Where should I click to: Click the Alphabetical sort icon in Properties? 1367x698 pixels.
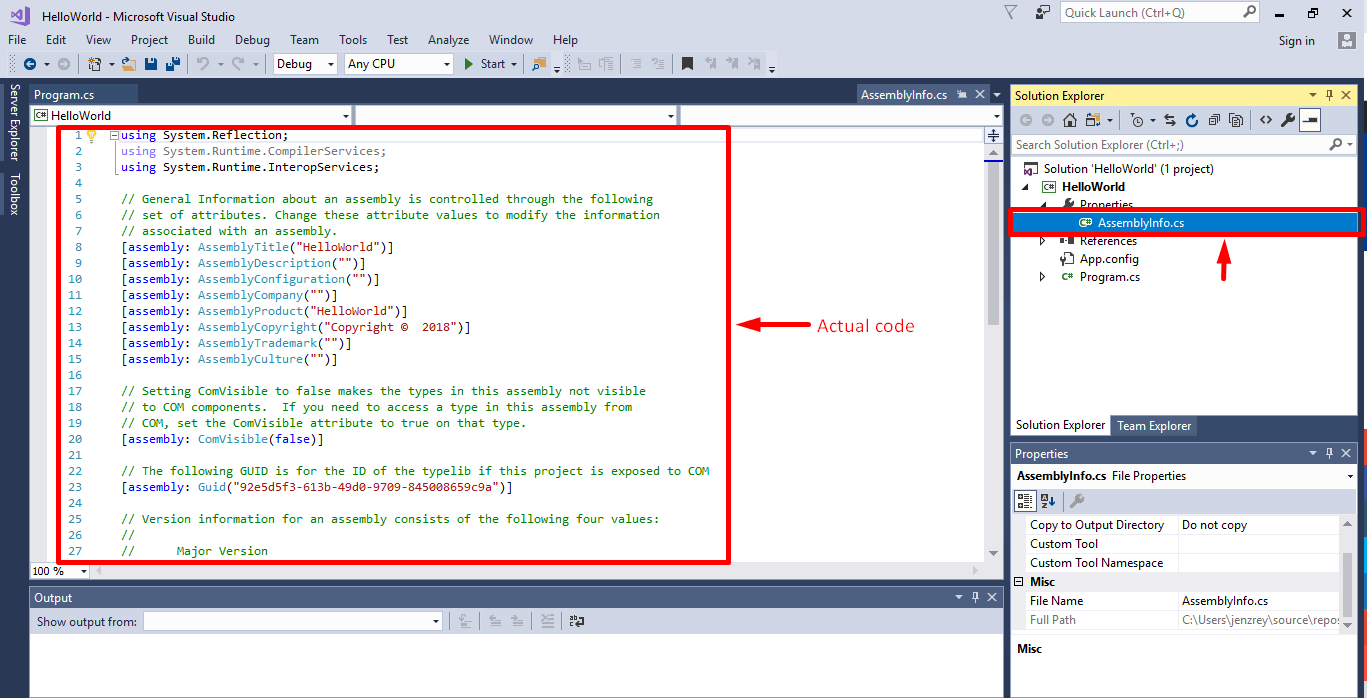point(1047,501)
